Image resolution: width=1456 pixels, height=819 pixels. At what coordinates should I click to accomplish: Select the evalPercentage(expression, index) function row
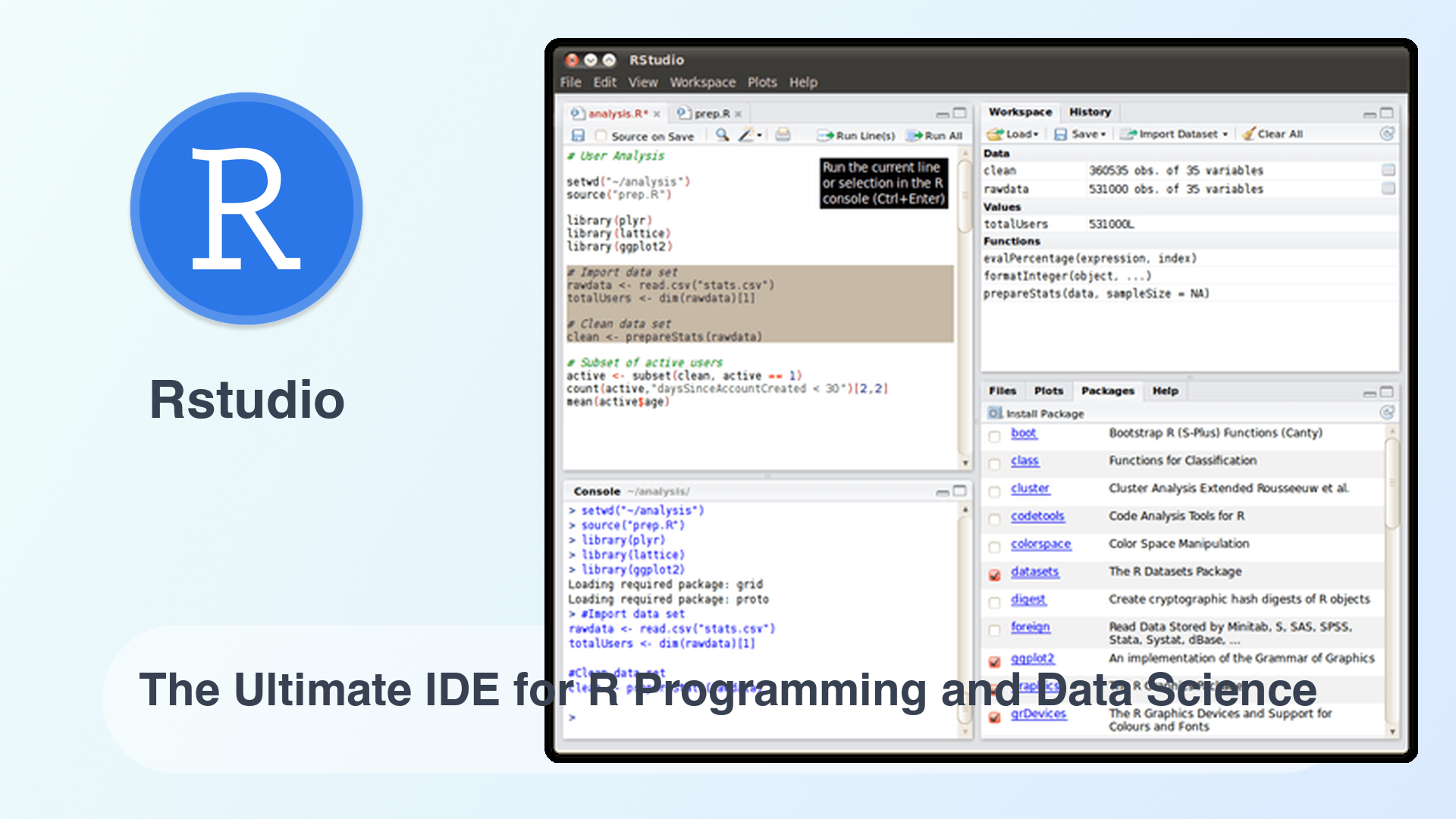[1189, 259]
